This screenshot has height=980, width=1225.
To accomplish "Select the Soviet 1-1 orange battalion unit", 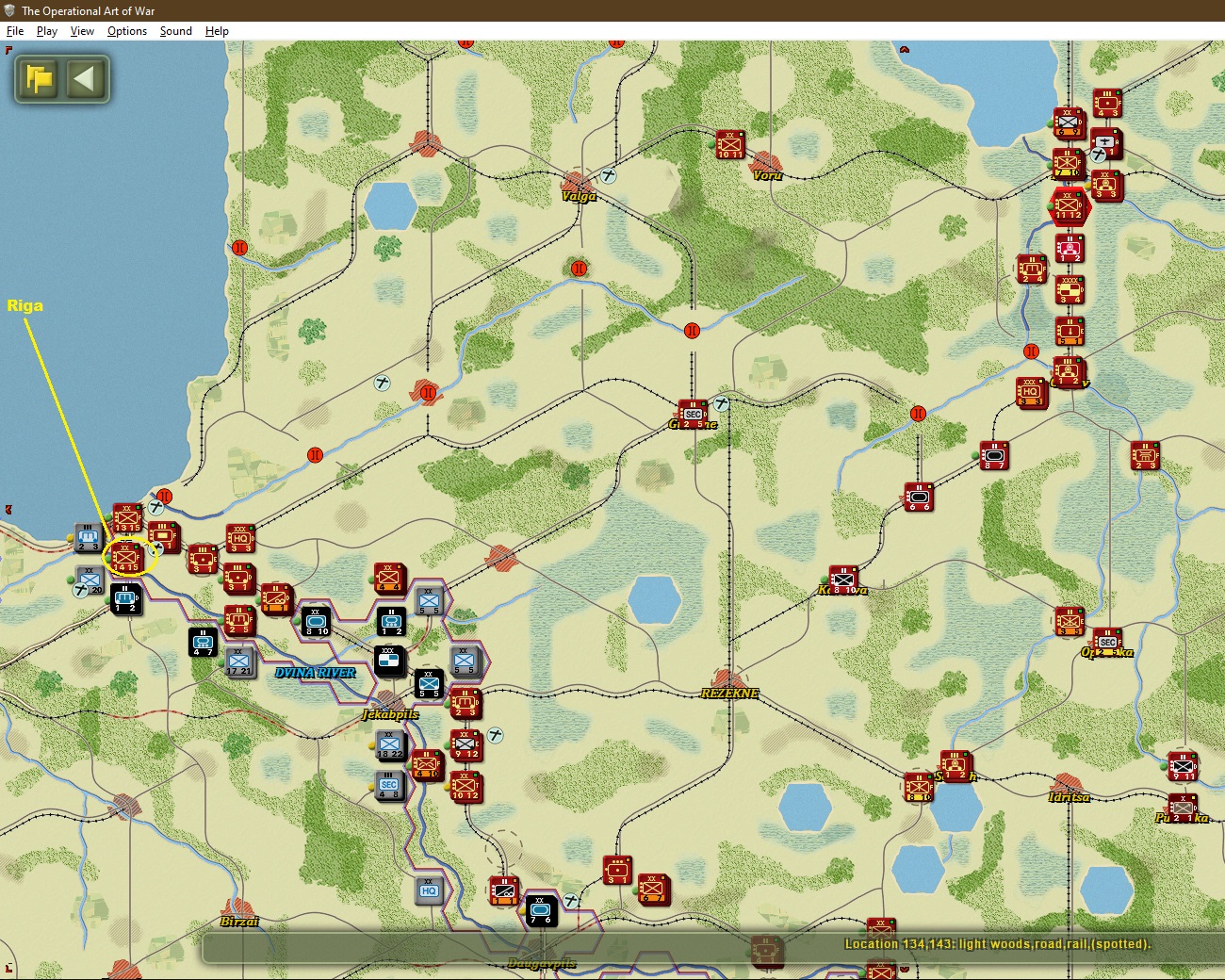I will click(x=276, y=598).
